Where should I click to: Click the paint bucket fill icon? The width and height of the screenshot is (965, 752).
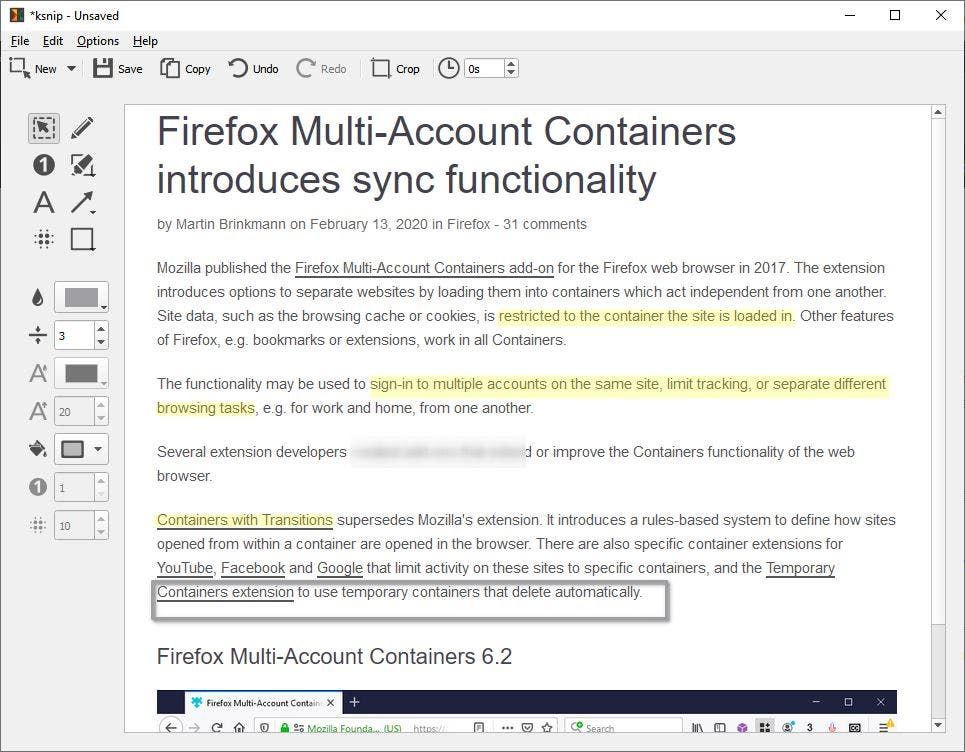[x=38, y=449]
